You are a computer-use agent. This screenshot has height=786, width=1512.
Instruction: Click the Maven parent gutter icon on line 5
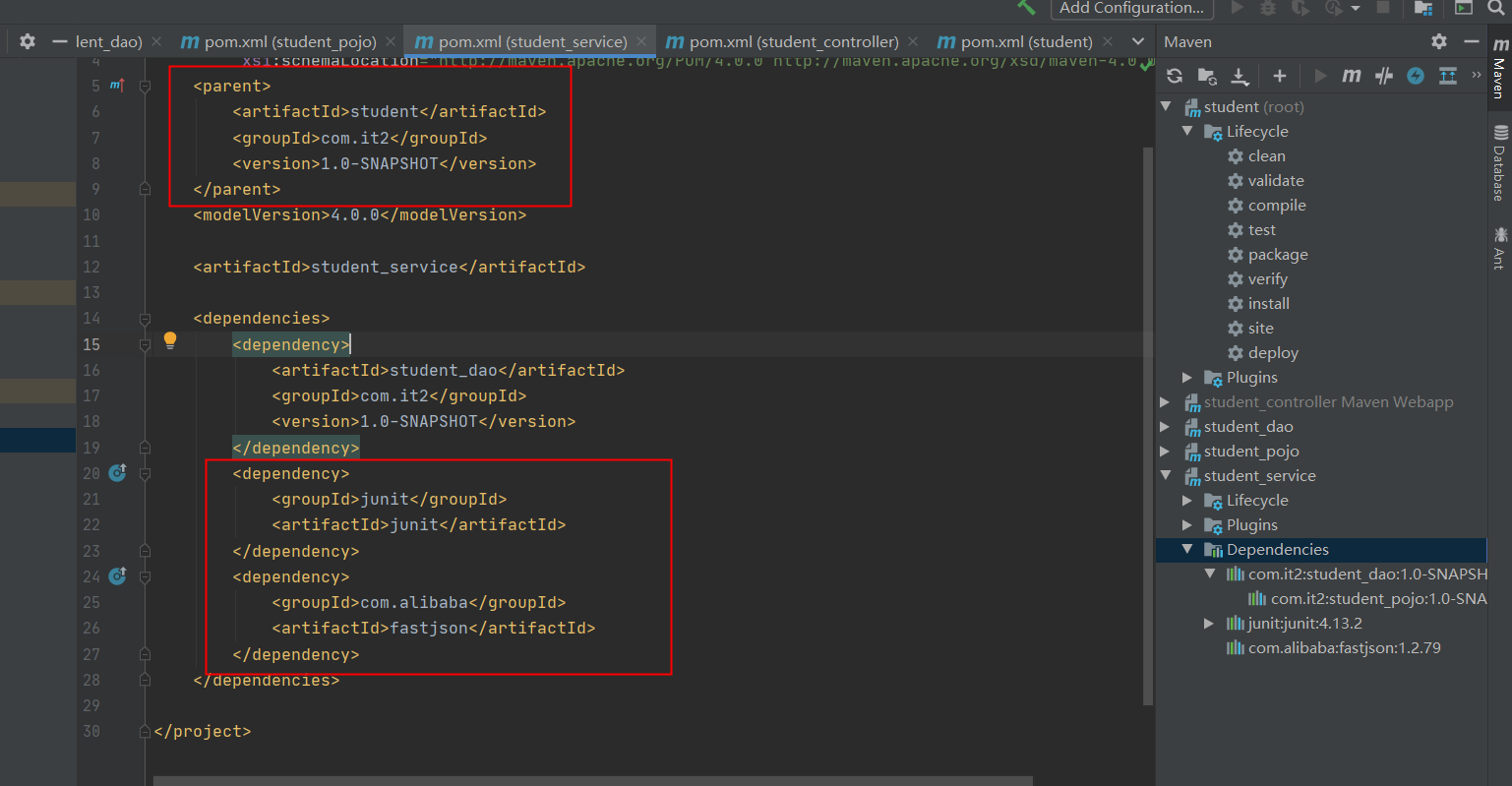[117, 85]
